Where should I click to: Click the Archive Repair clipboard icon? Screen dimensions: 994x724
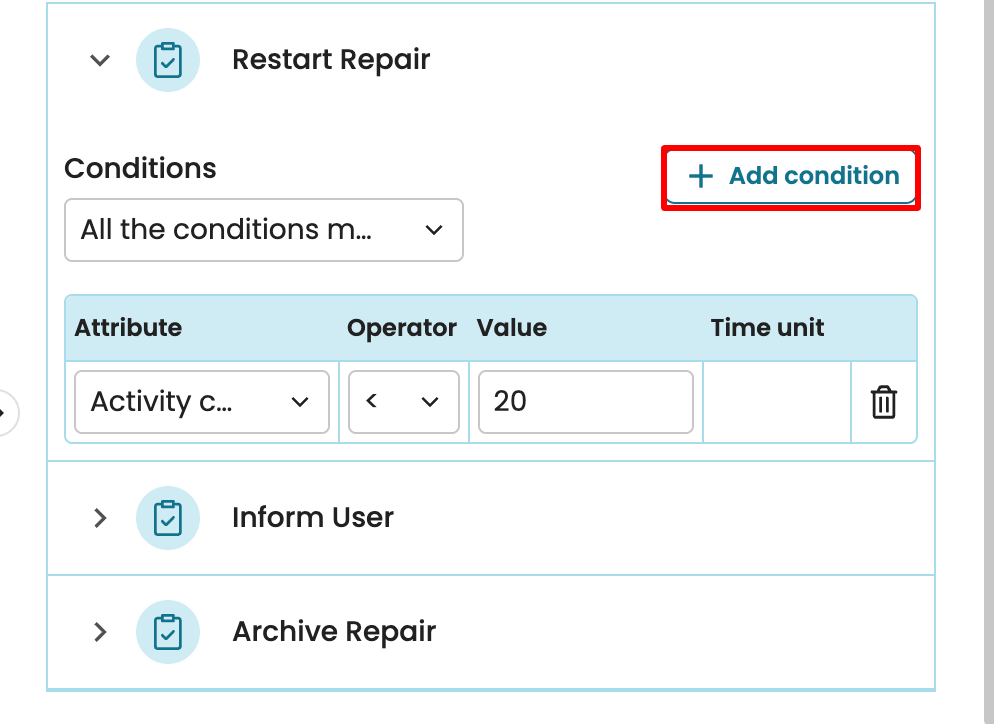(x=168, y=632)
